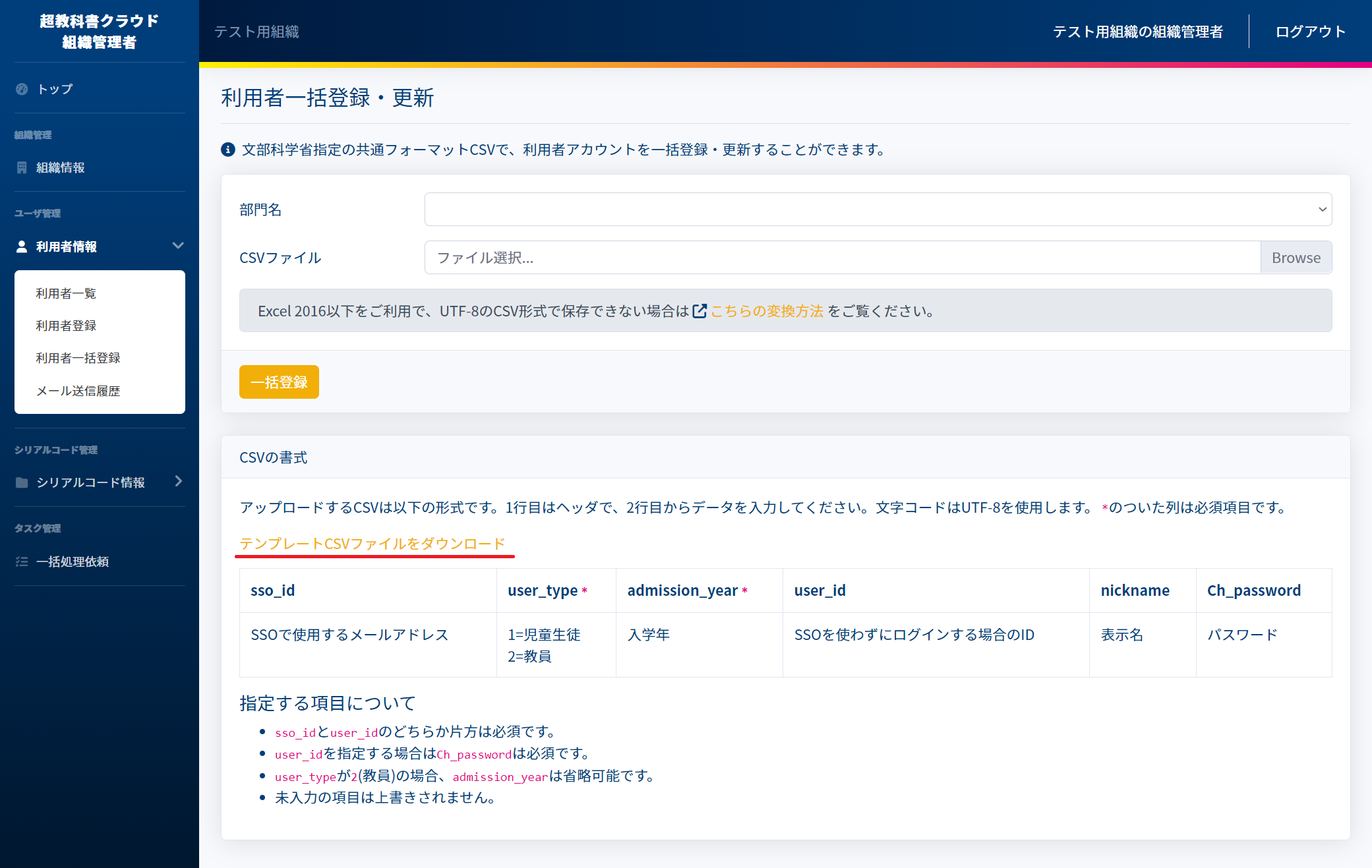Click the external link icon before こちらの変換方法
The image size is (1372, 868).
700,311
